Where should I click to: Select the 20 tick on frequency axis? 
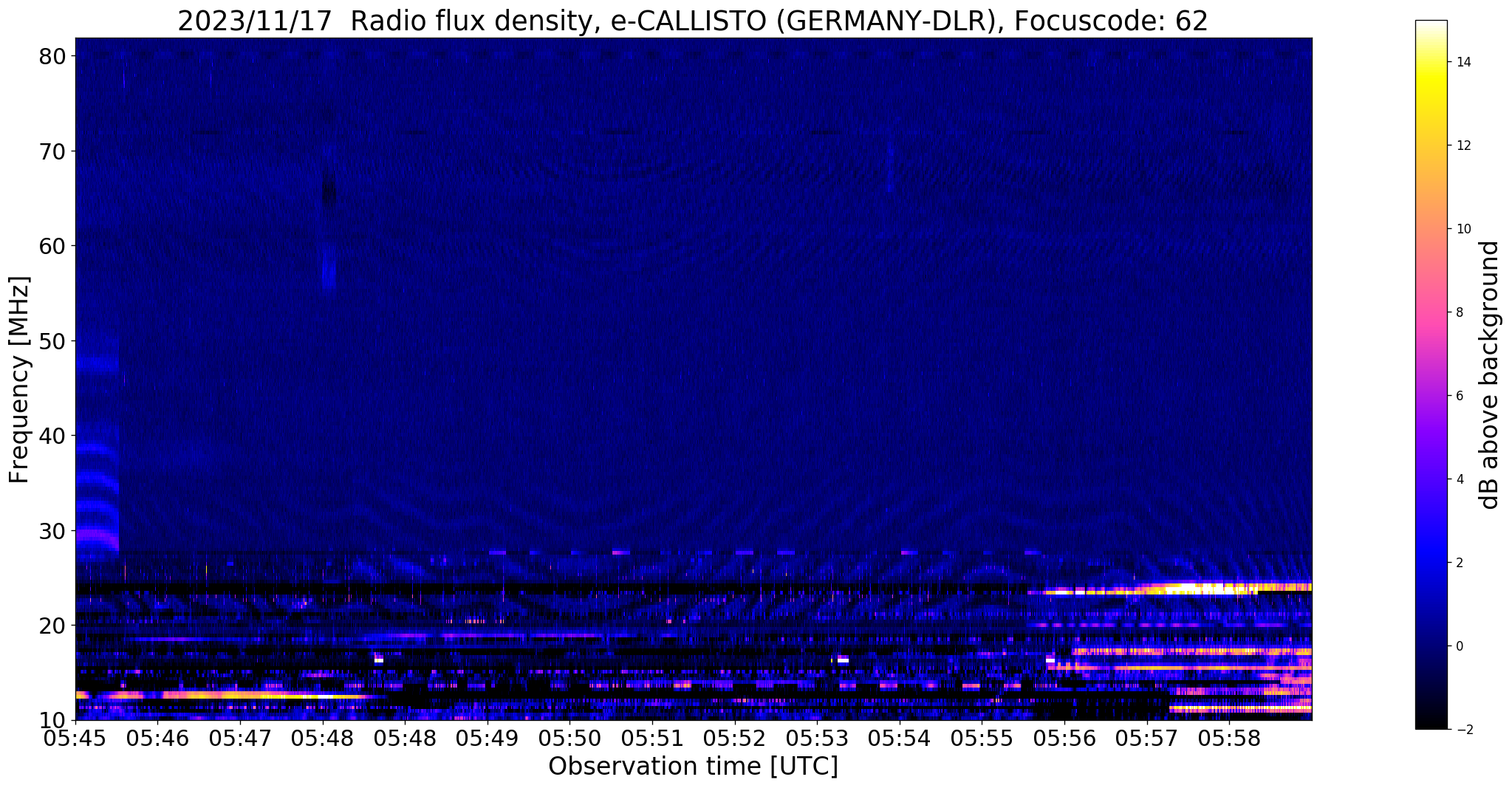(52, 626)
